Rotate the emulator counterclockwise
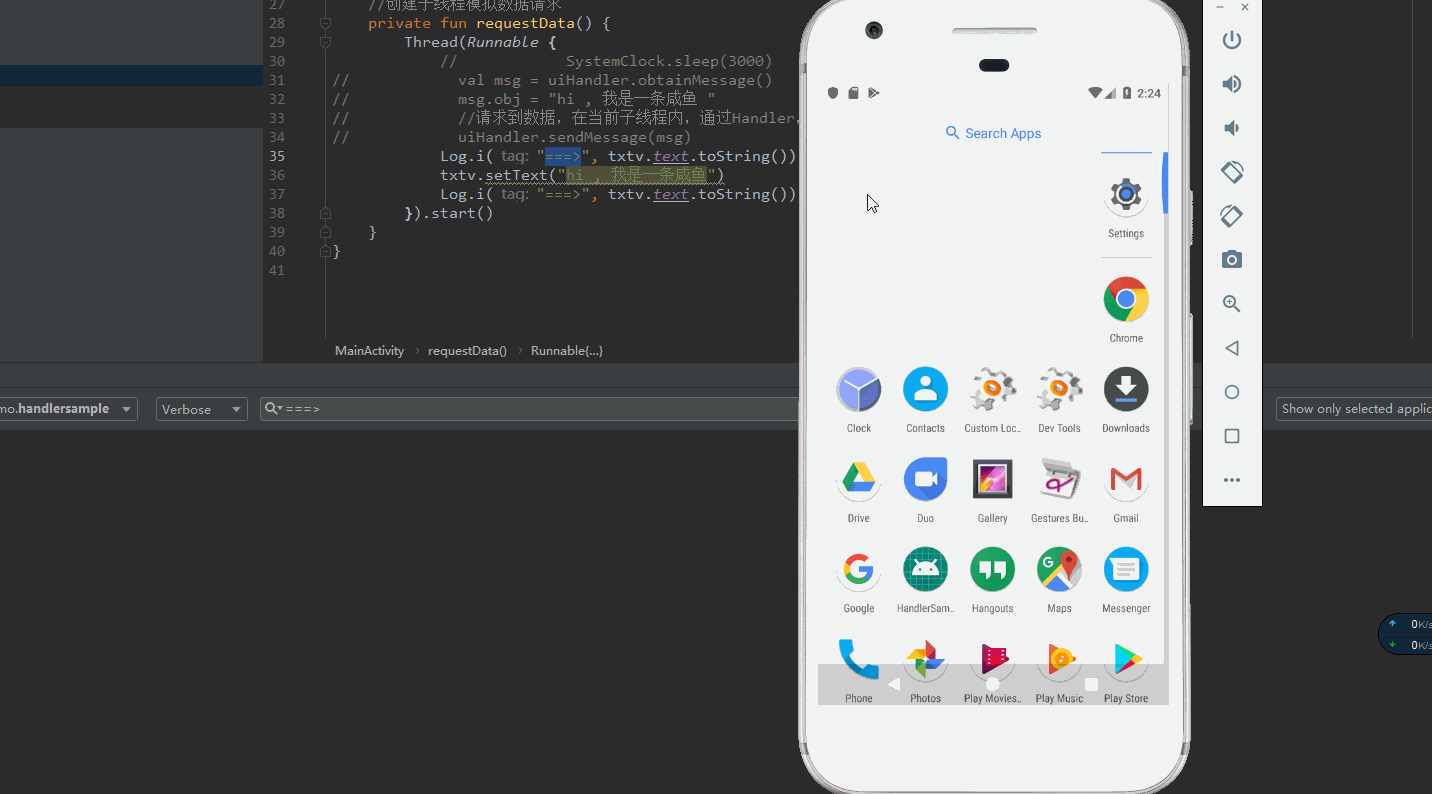The image size is (1432, 794). pyautogui.click(x=1231, y=172)
